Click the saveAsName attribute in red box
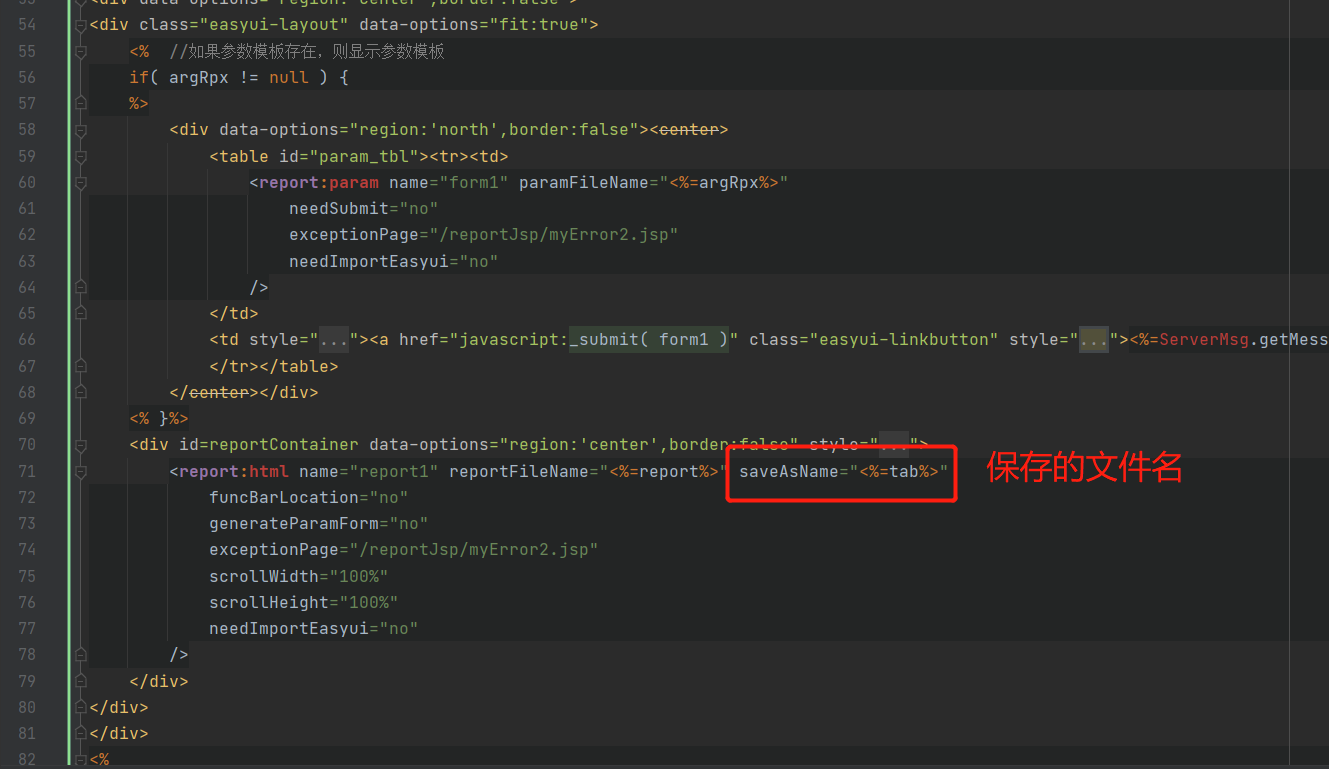The image size is (1329, 769). tap(789, 471)
